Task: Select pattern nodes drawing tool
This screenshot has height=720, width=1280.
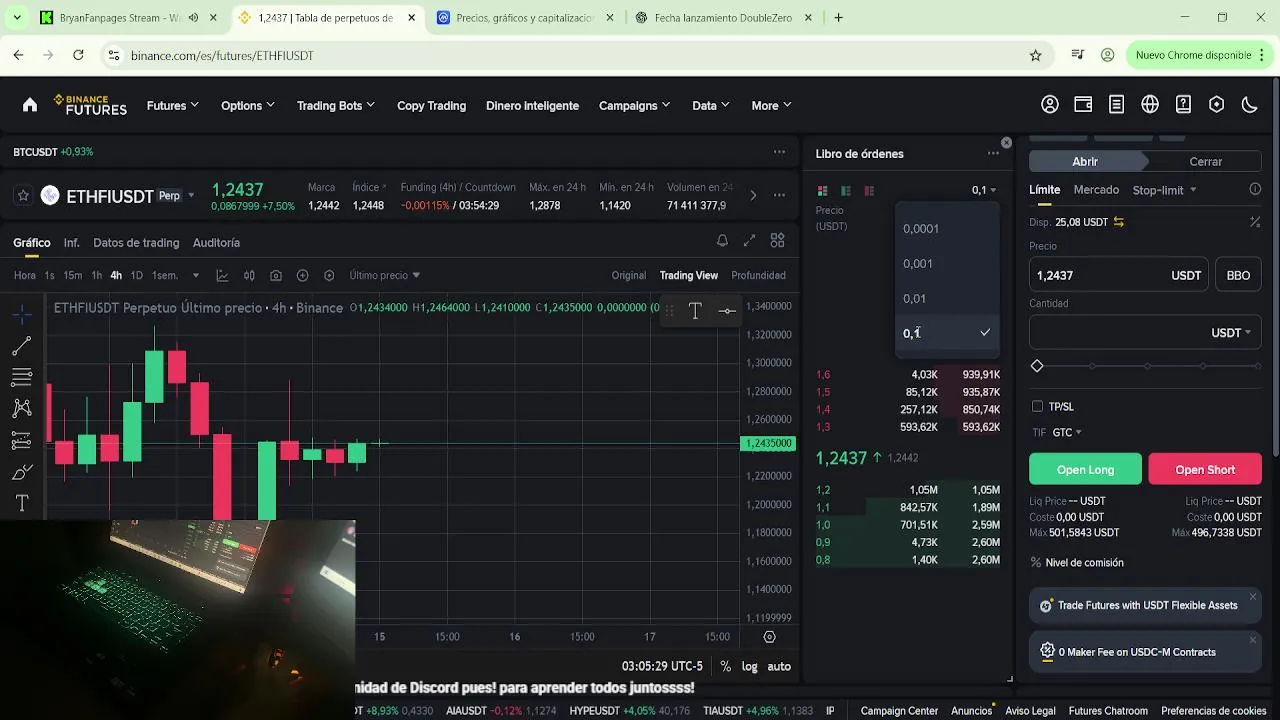Action: [22, 408]
